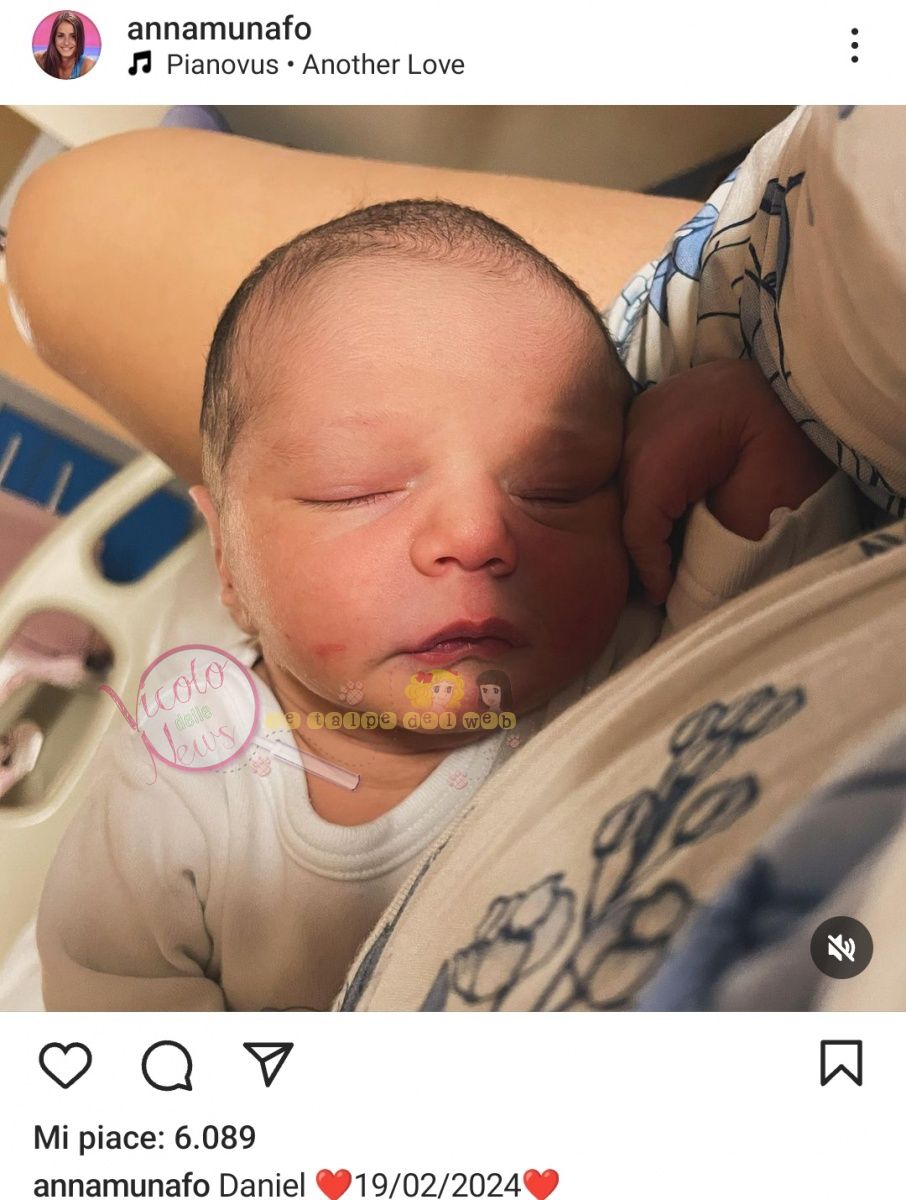Open annamunafo username in the caption
Viewport: 906px width, 1200px height.
pyautogui.click(x=122, y=1186)
